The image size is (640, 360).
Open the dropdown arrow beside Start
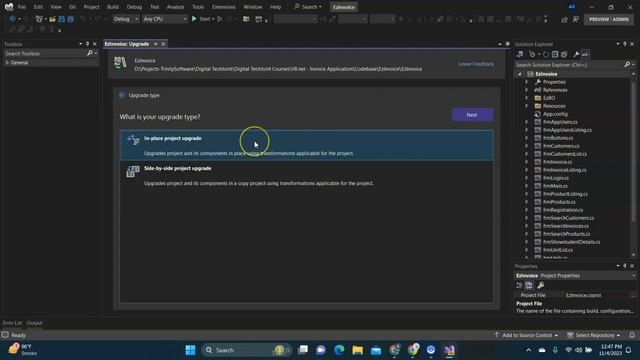pos(213,19)
